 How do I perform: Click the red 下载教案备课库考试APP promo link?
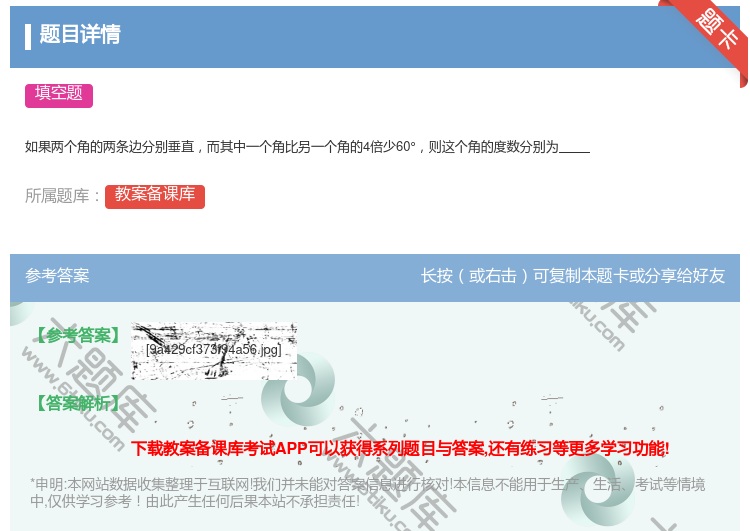pyautogui.click(x=400, y=449)
